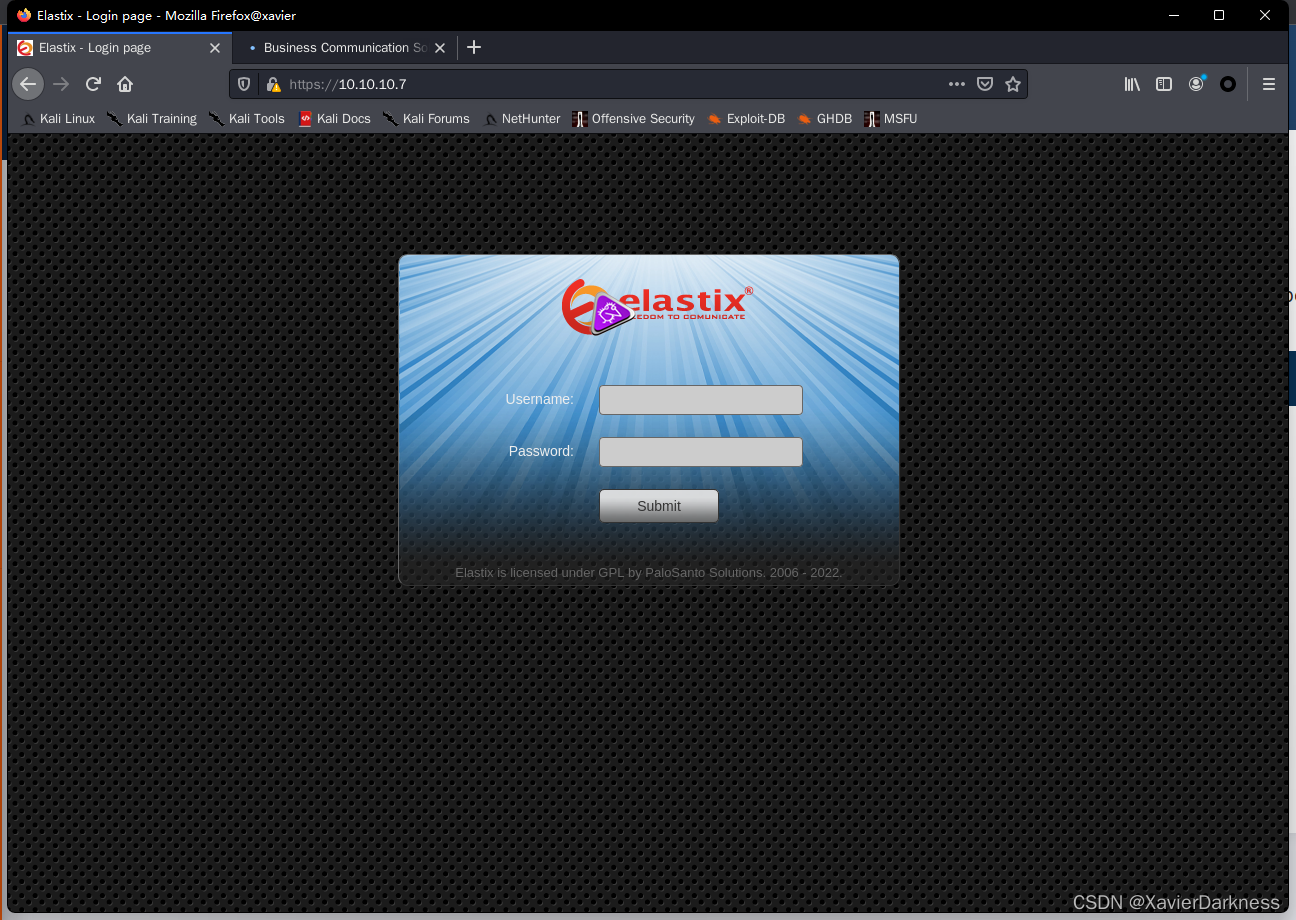Reload the current page
This screenshot has height=920, width=1296.
pos(93,84)
